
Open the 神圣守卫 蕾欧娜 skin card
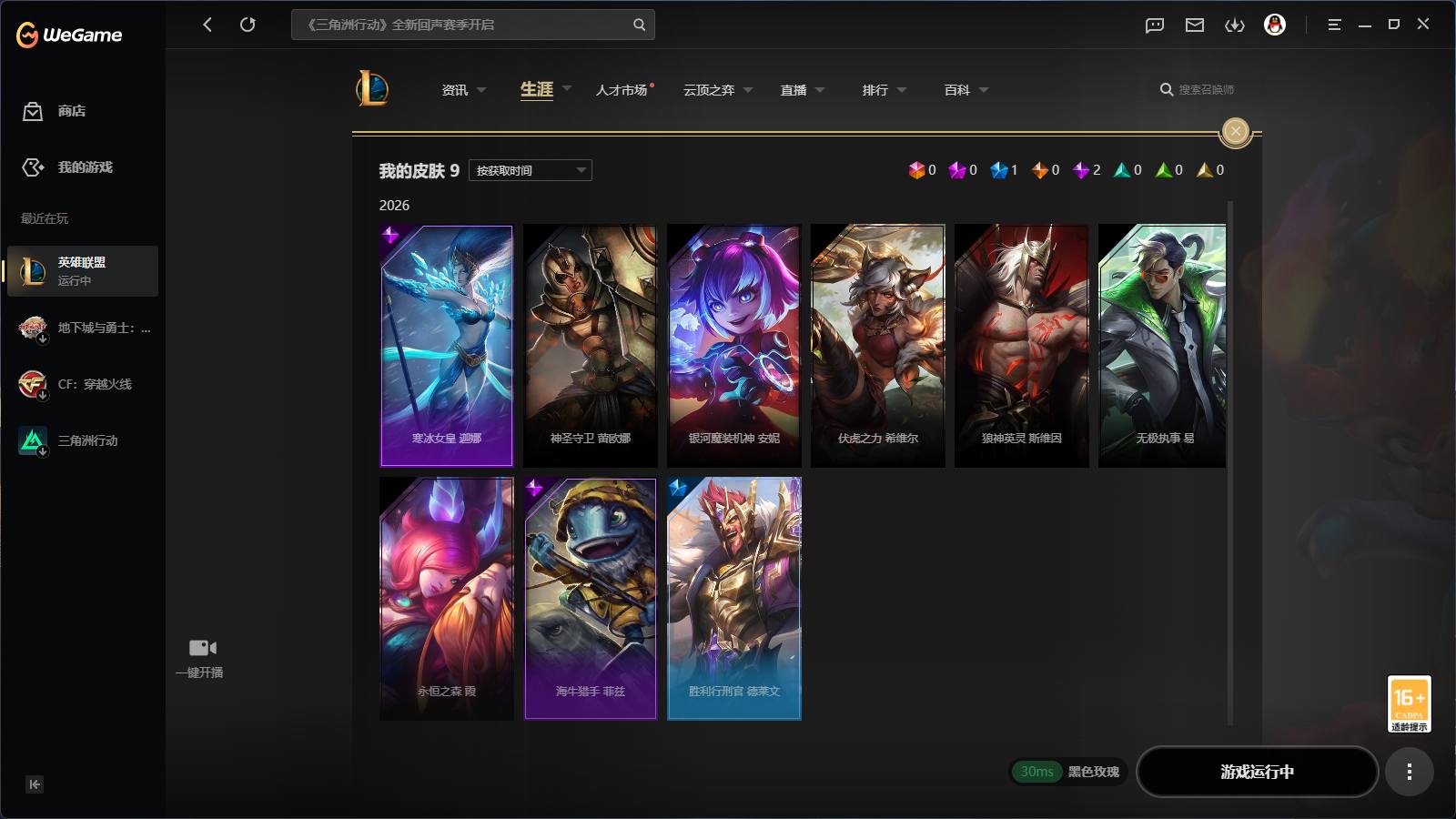click(590, 346)
